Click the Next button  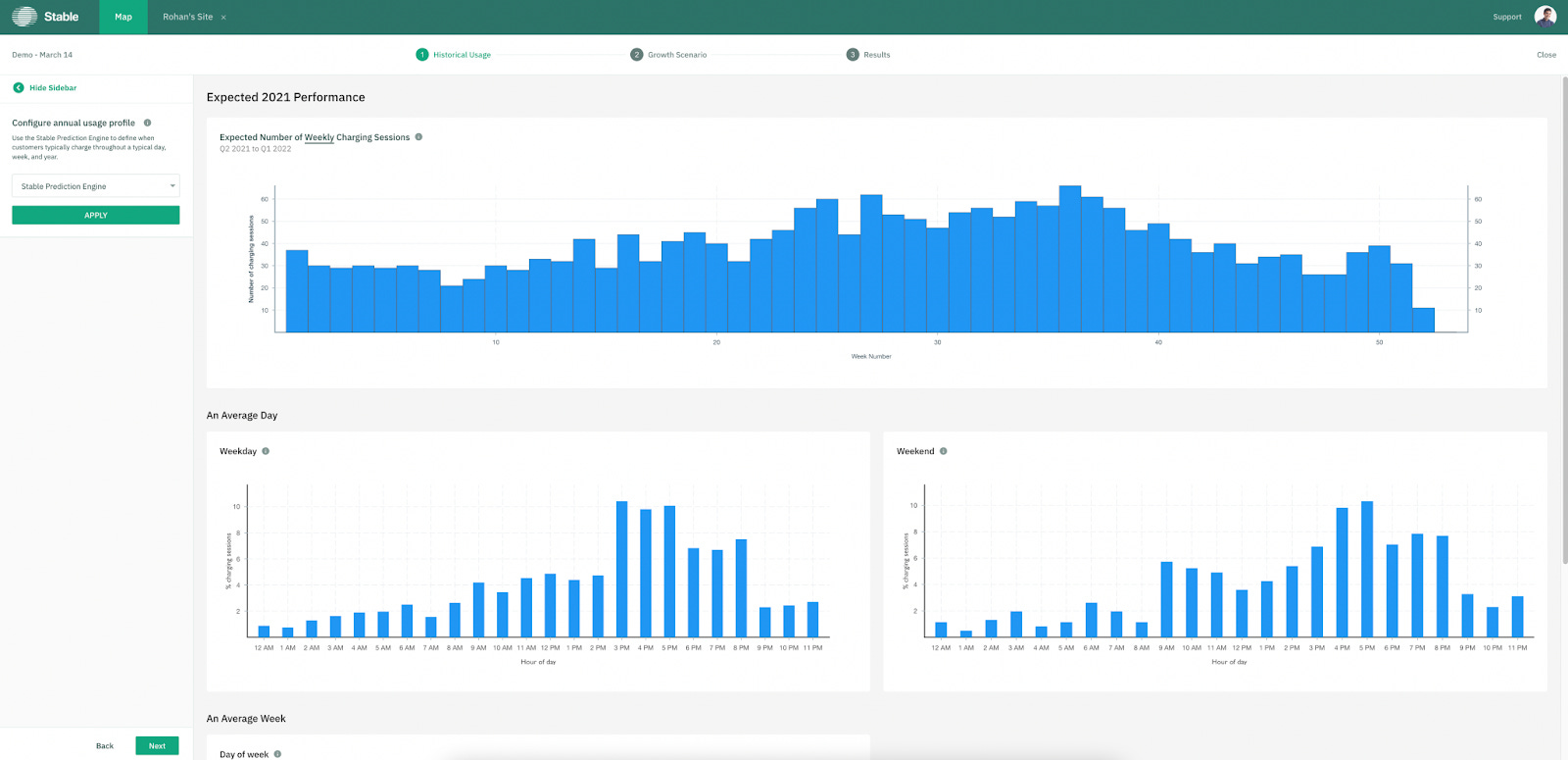157,746
